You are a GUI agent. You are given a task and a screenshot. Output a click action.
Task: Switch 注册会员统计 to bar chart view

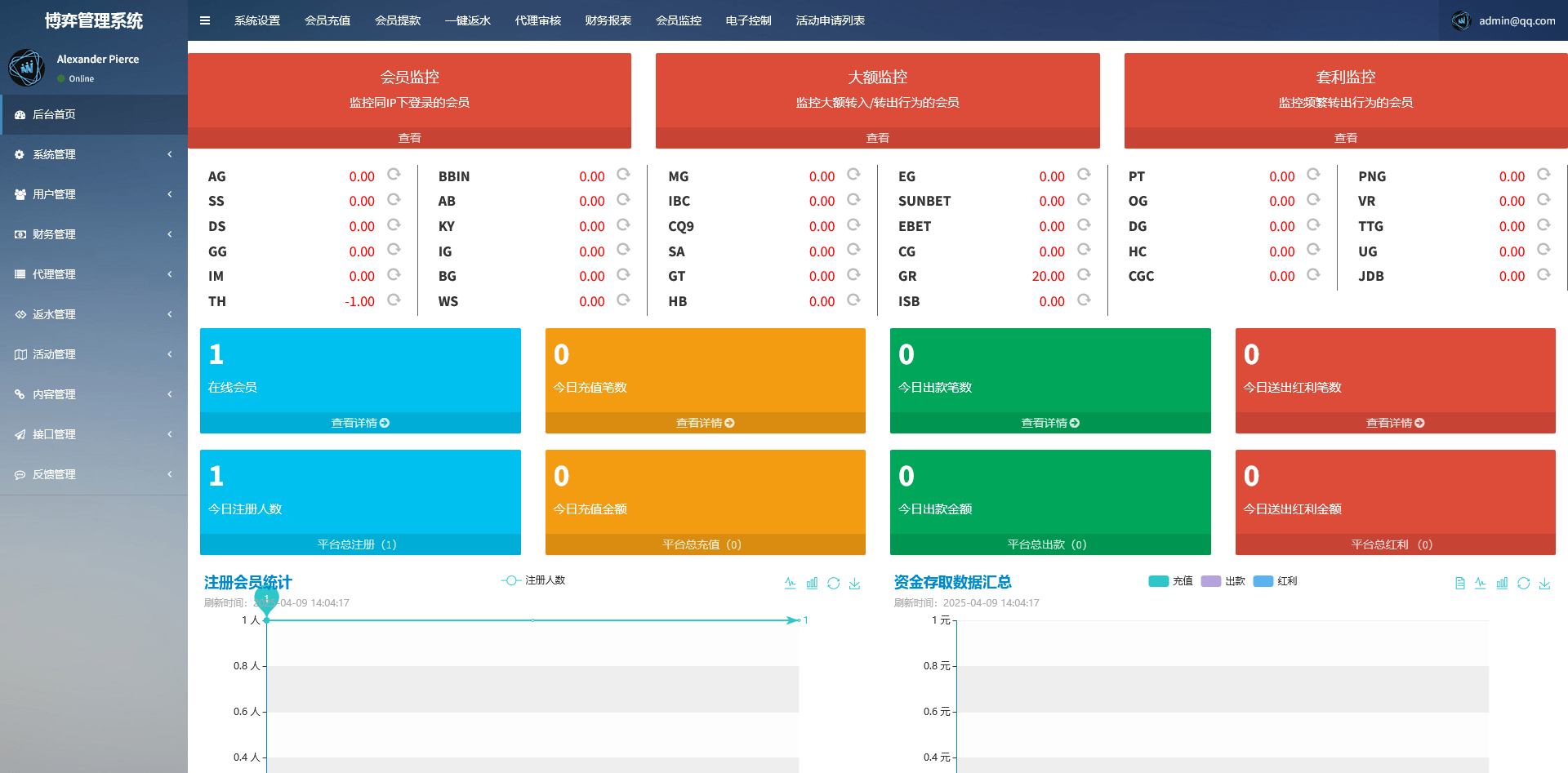coord(812,583)
